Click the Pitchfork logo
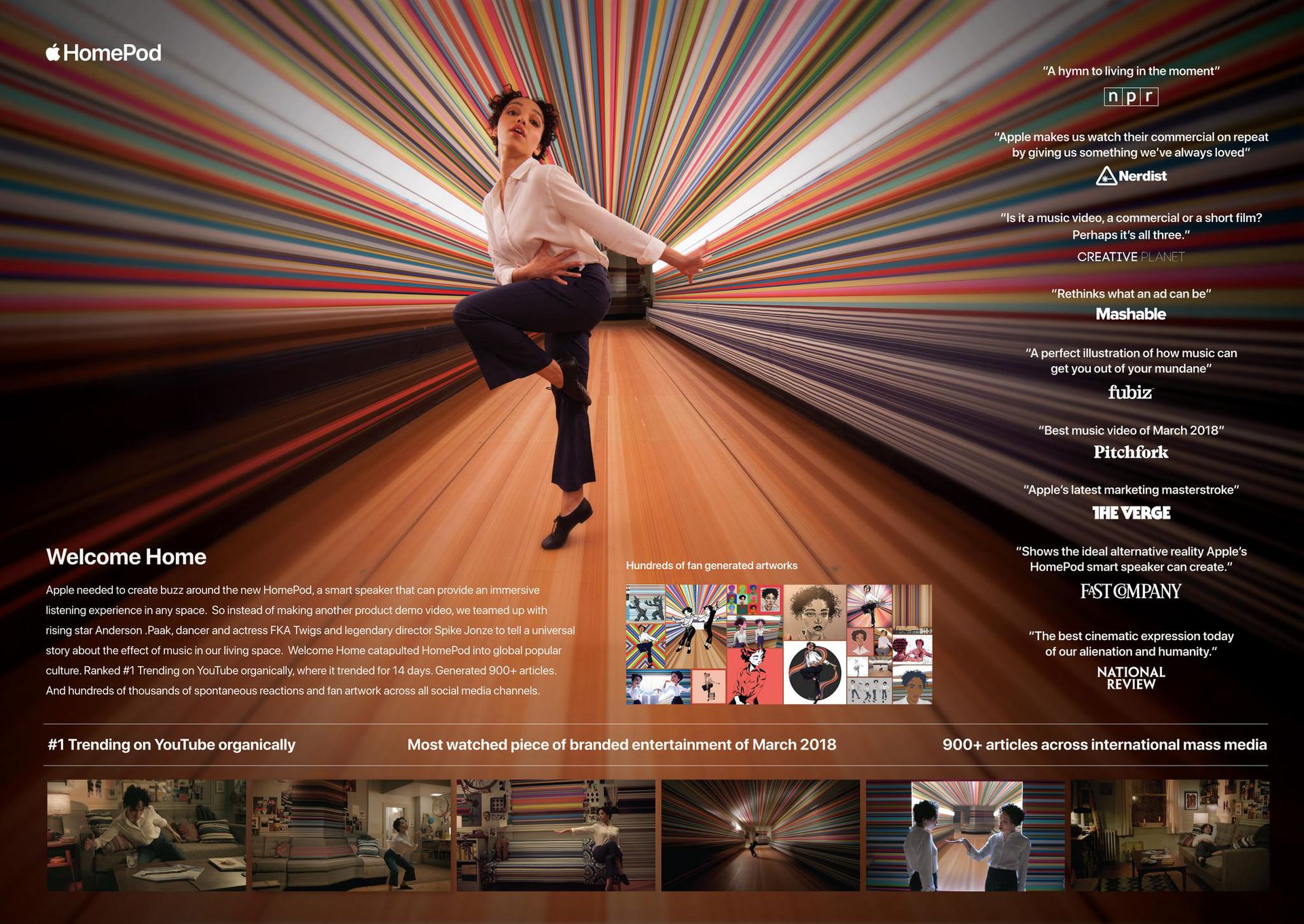This screenshot has width=1304, height=924. point(1130,452)
